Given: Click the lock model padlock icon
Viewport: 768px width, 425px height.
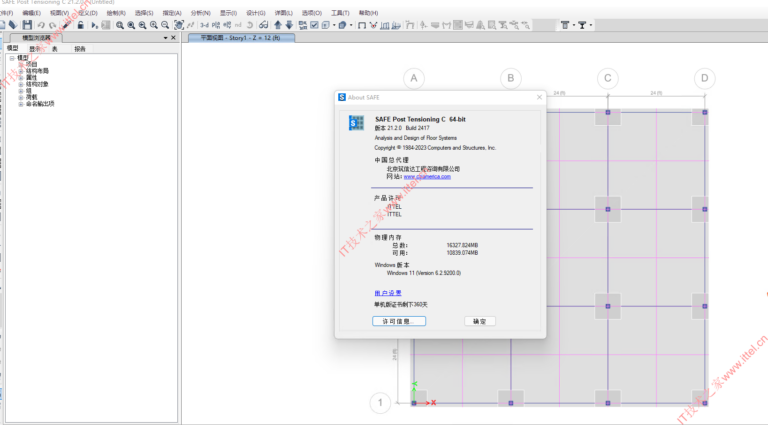Looking at the screenshot, I should pos(80,24).
